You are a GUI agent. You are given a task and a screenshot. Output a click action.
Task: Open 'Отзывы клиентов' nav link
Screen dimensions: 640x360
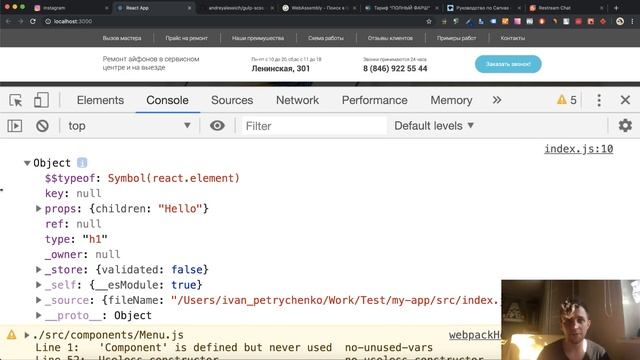390,38
